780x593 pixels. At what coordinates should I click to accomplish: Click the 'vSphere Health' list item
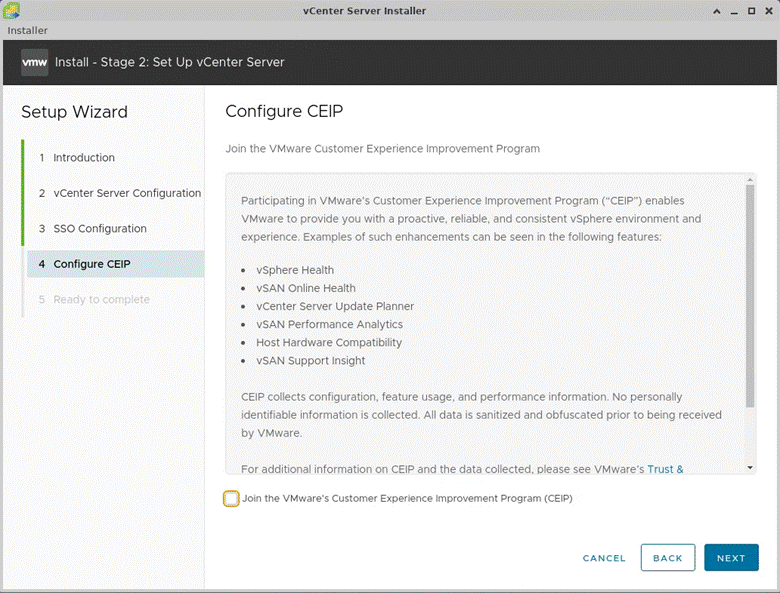(295, 270)
